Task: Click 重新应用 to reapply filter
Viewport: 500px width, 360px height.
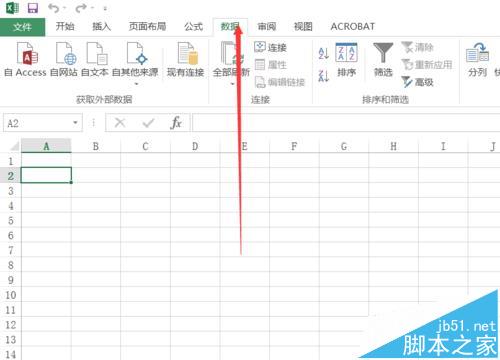Action: pyautogui.click(x=427, y=65)
